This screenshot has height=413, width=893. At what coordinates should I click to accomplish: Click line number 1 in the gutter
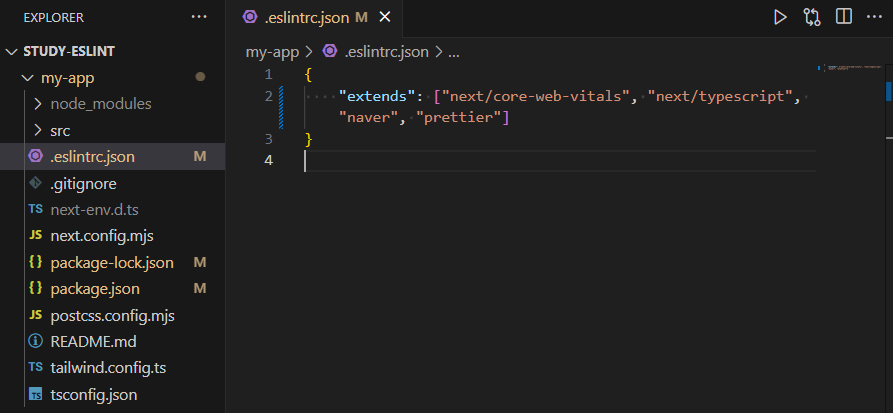pyautogui.click(x=268, y=75)
